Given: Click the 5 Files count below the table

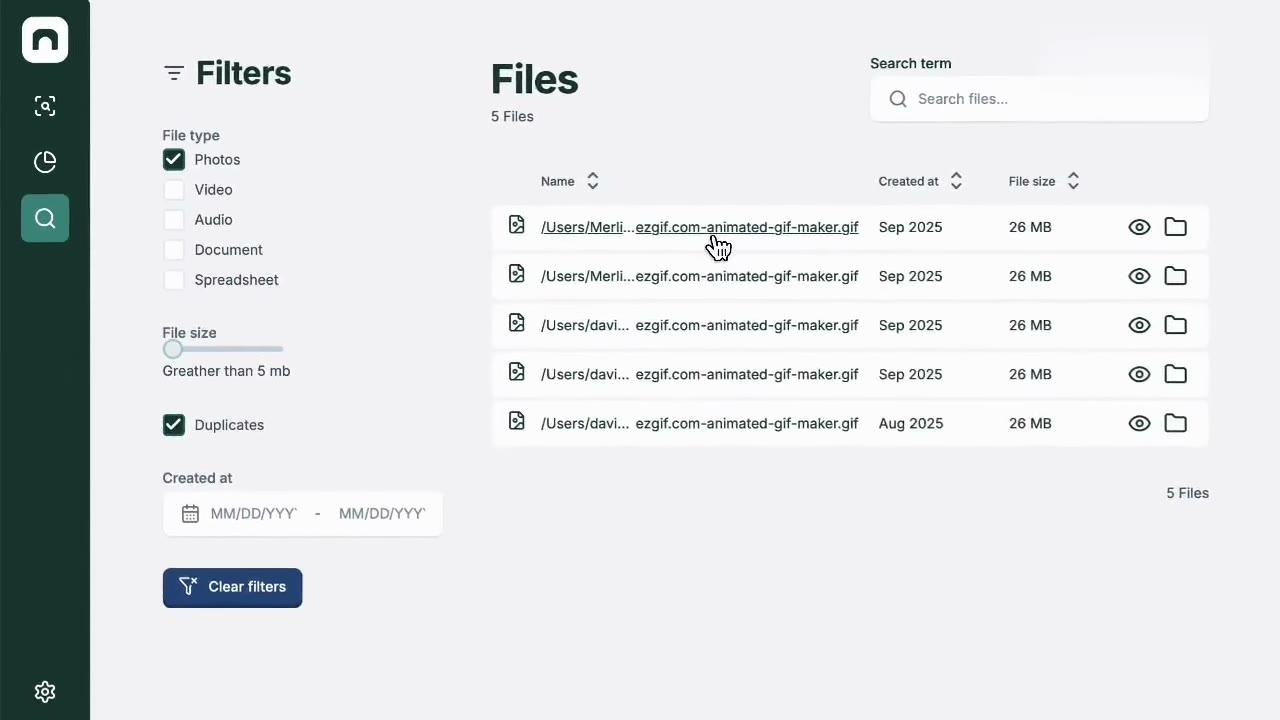Looking at the screenshot, I should (x=1188, y=493).
